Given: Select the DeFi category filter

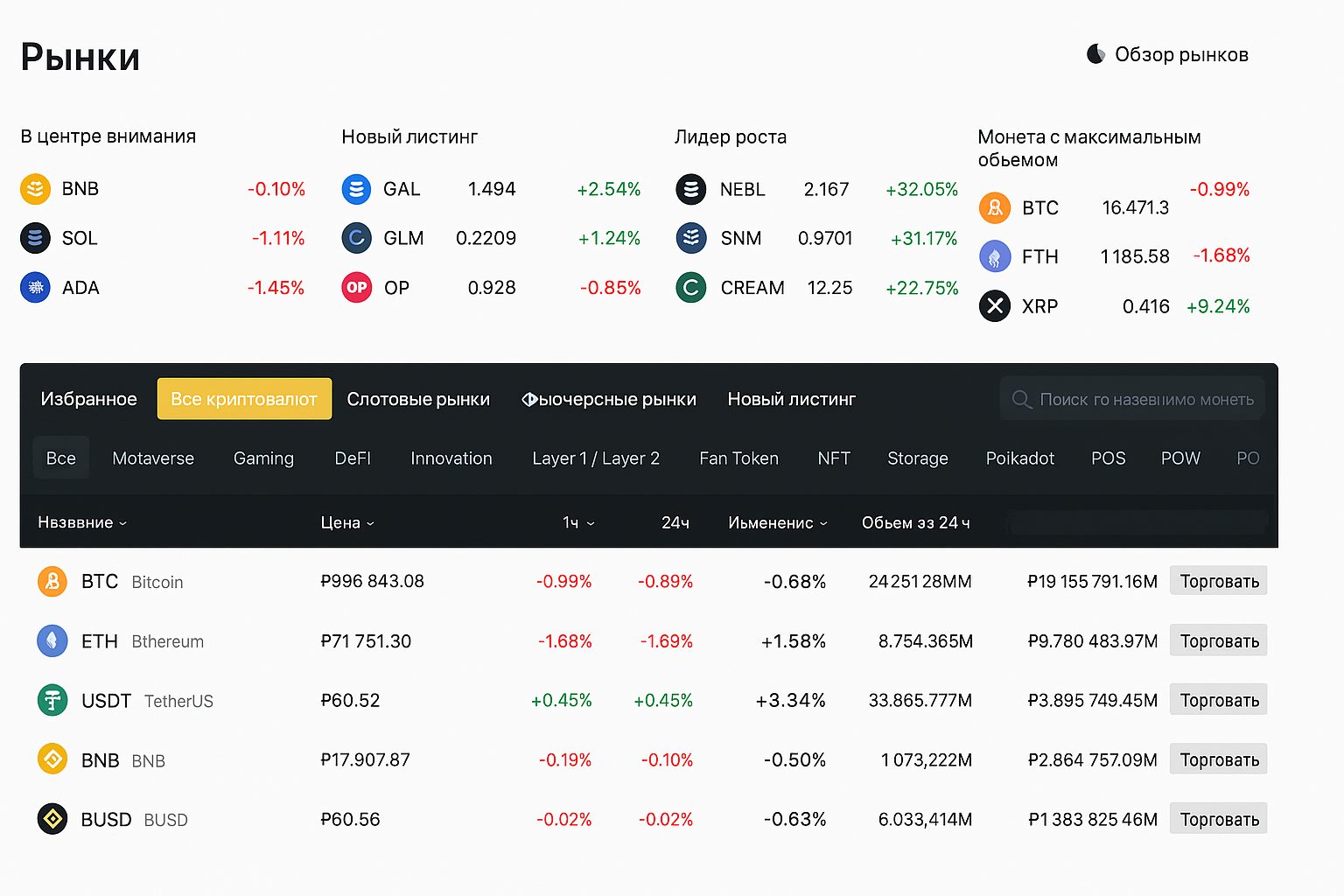Looking at the screenshot, I should pos(353,458).
